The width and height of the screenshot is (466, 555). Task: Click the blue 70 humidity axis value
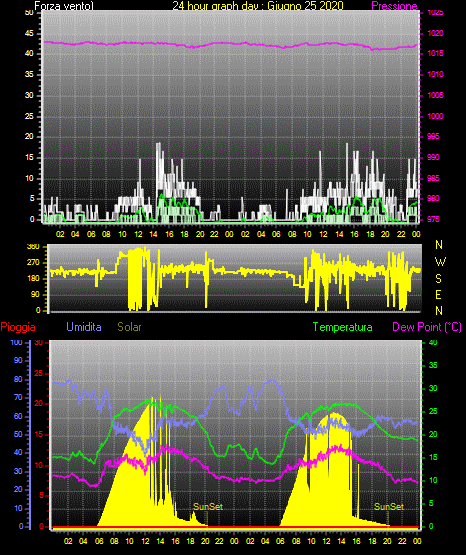pos(18,397)
